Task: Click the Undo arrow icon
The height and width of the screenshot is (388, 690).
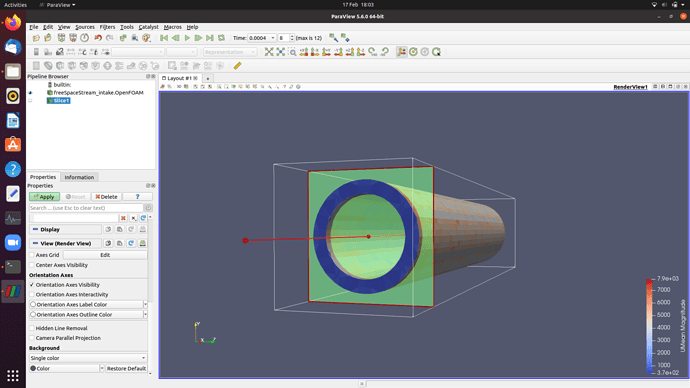Action: coord(98,38)
